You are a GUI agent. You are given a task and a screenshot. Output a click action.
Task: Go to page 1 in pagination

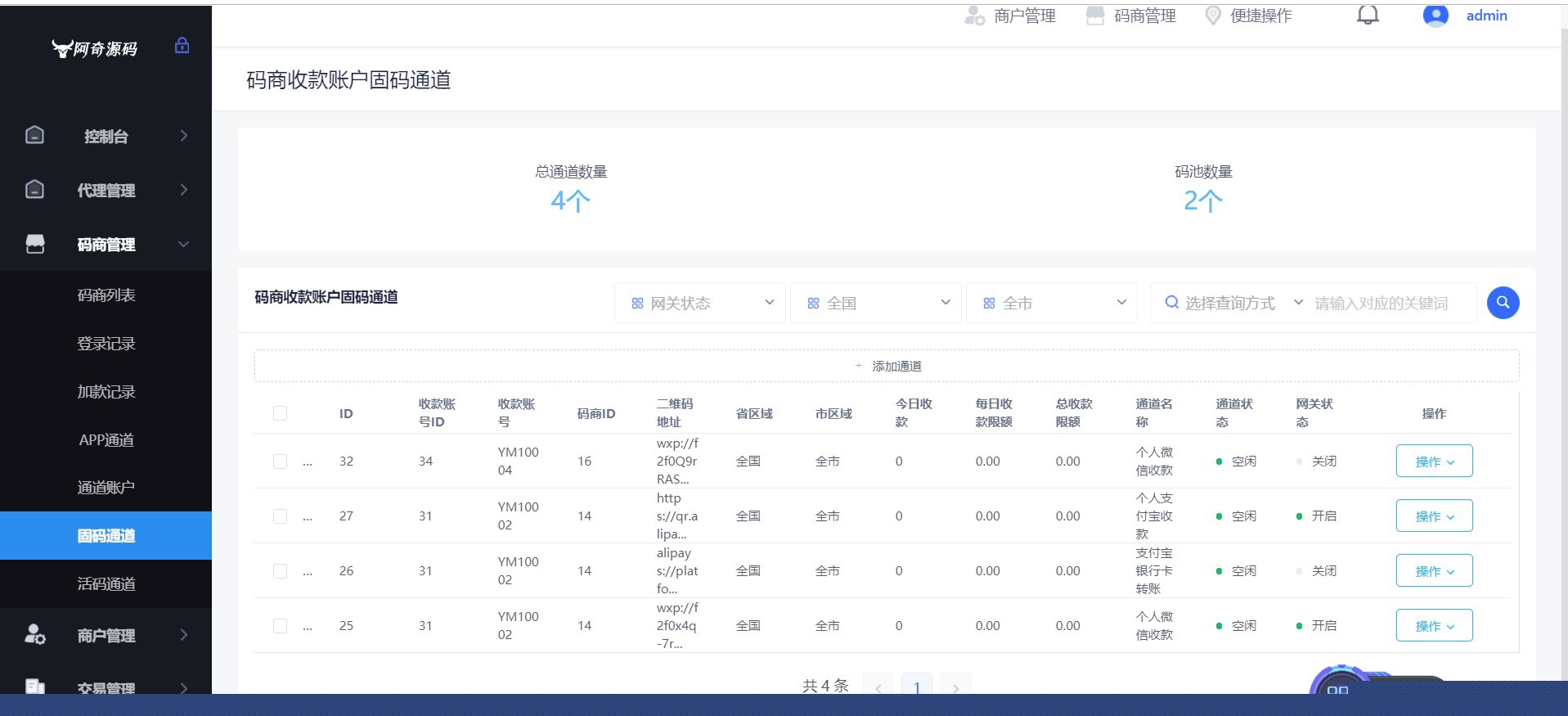pyautogui.click(x=916, y=687)
